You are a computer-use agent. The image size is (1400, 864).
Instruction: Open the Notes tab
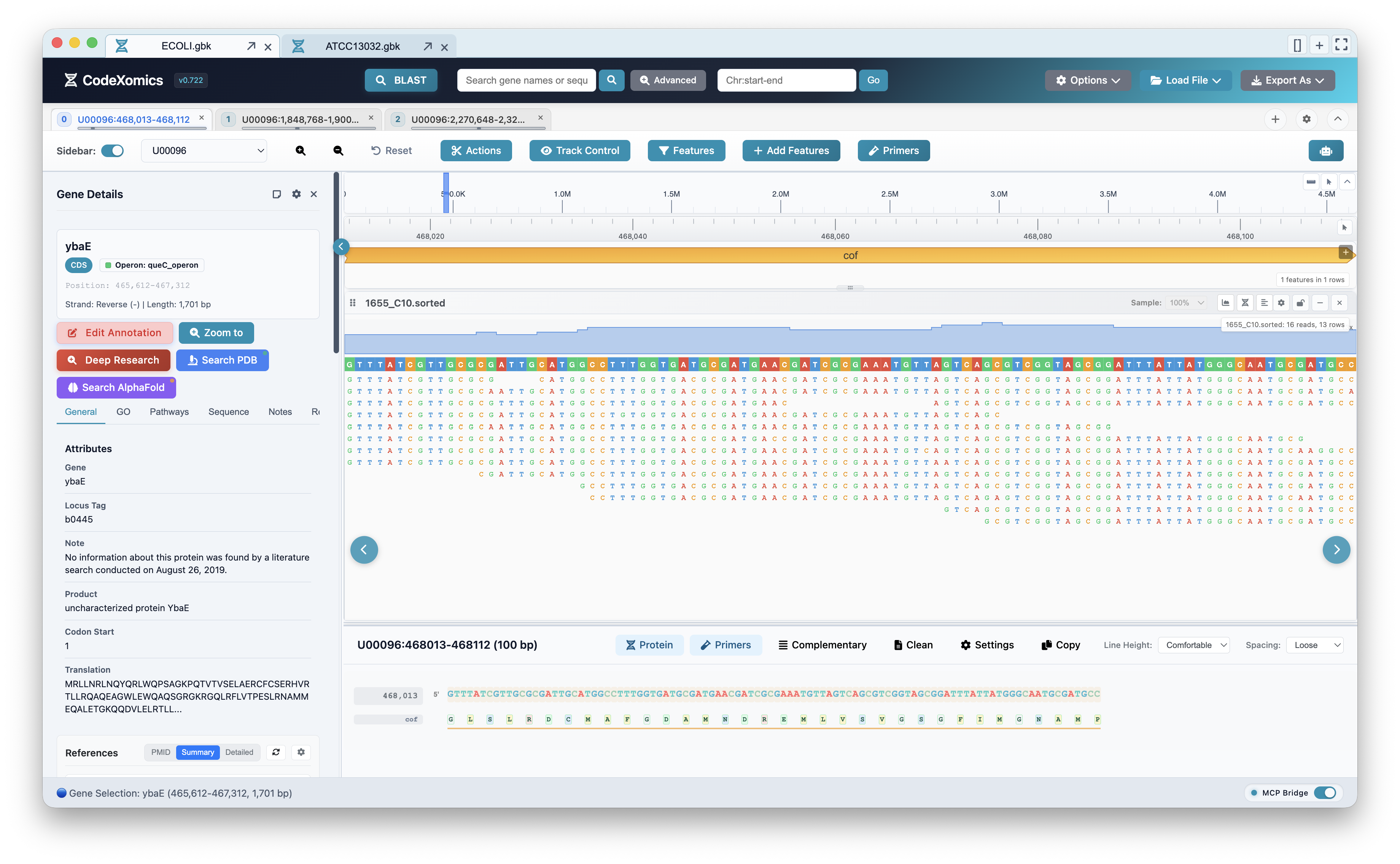[x=280, y=412]
